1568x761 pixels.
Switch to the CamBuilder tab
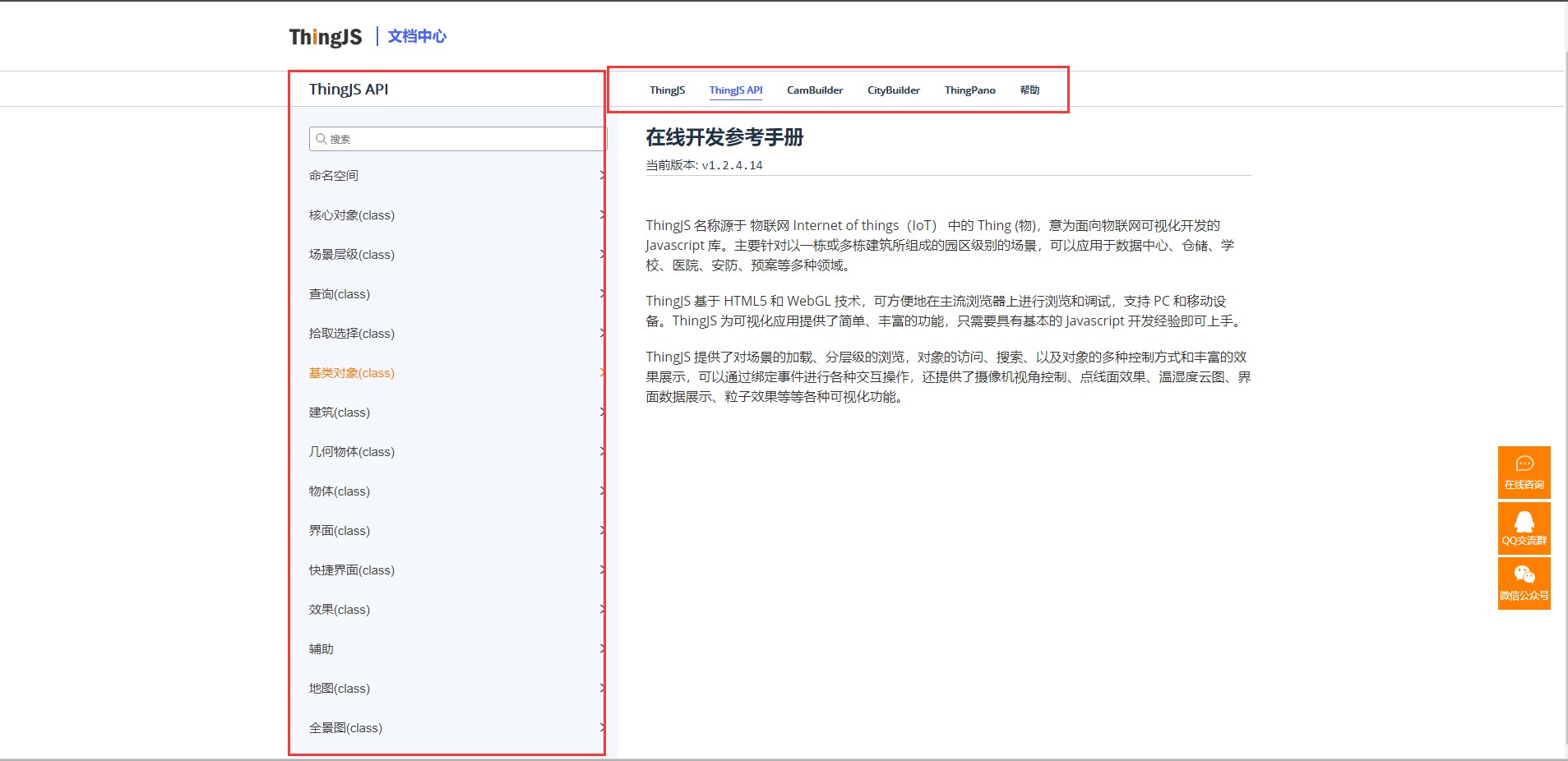[815, 90]
